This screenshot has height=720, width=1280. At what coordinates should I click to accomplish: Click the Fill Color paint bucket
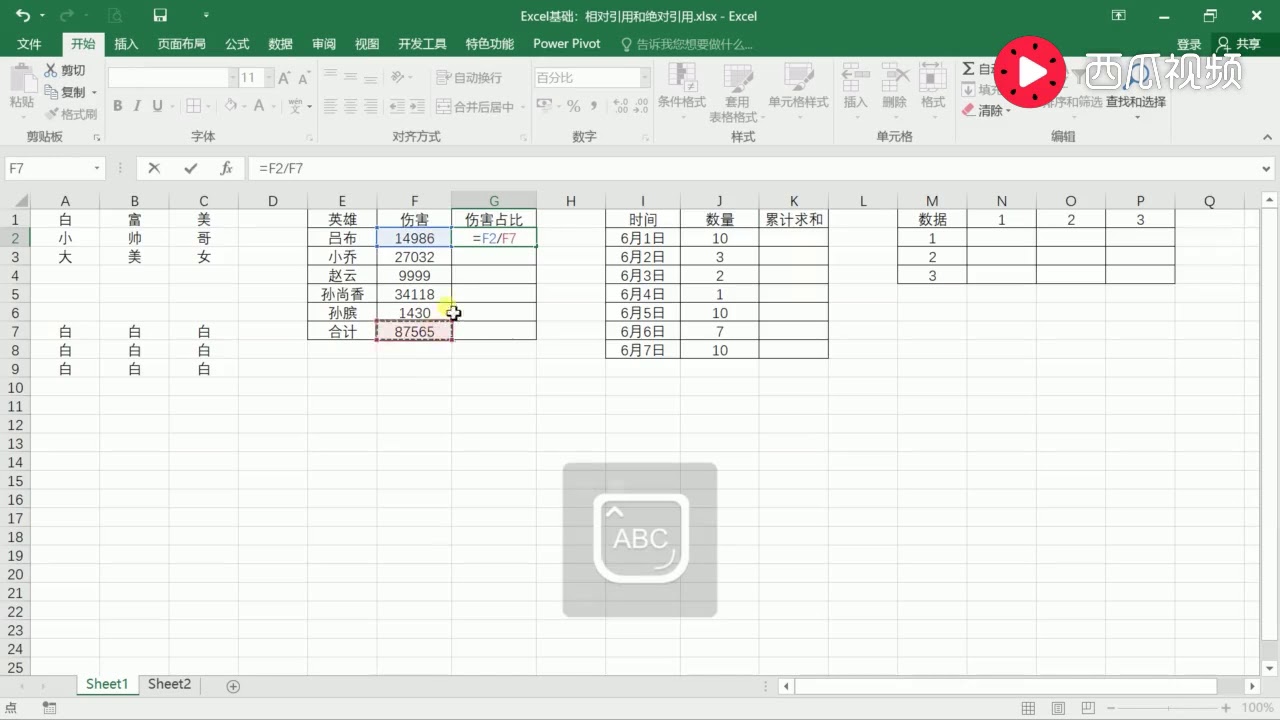230,106
